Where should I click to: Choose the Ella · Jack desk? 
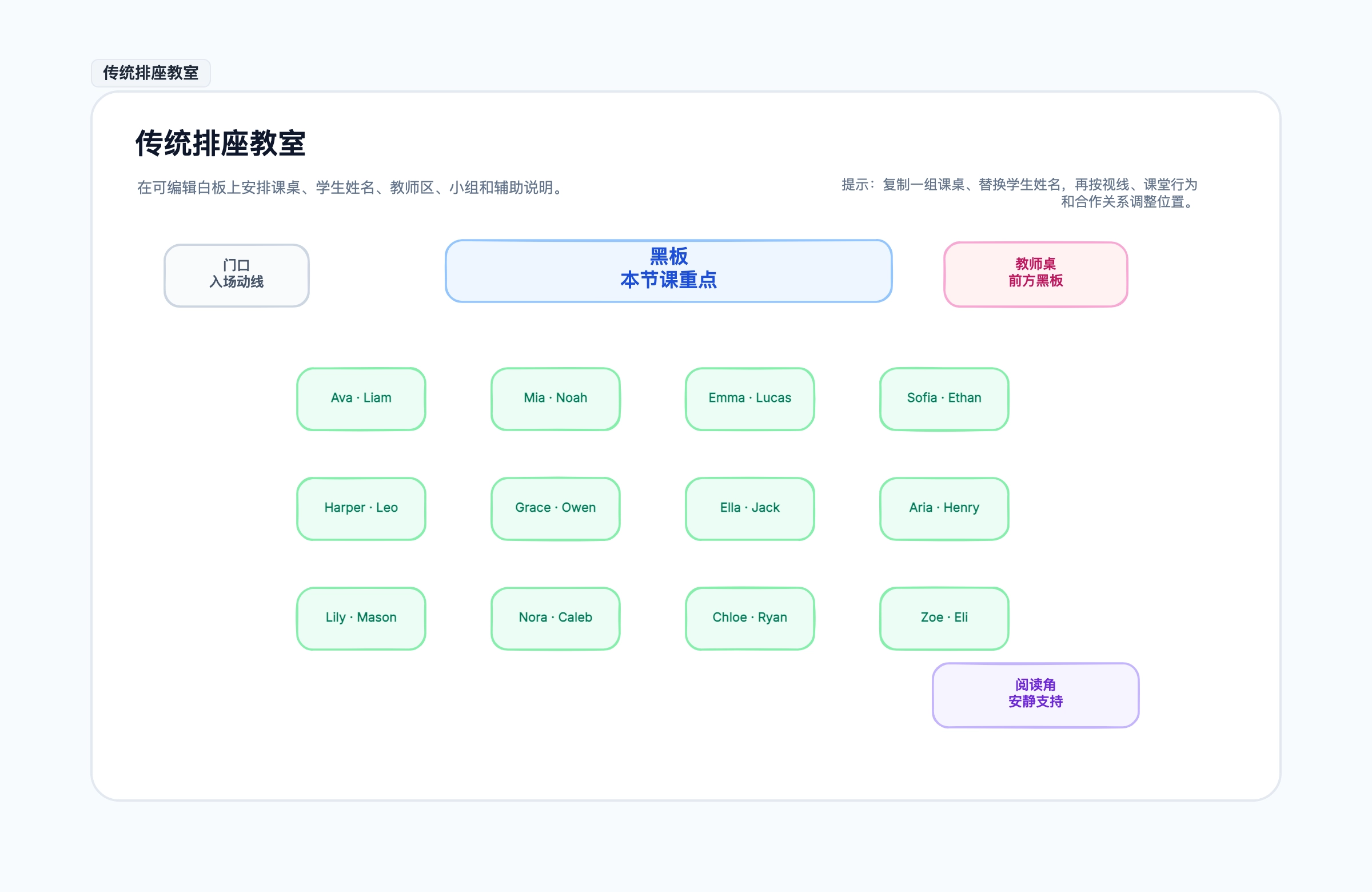pos(750,508)
